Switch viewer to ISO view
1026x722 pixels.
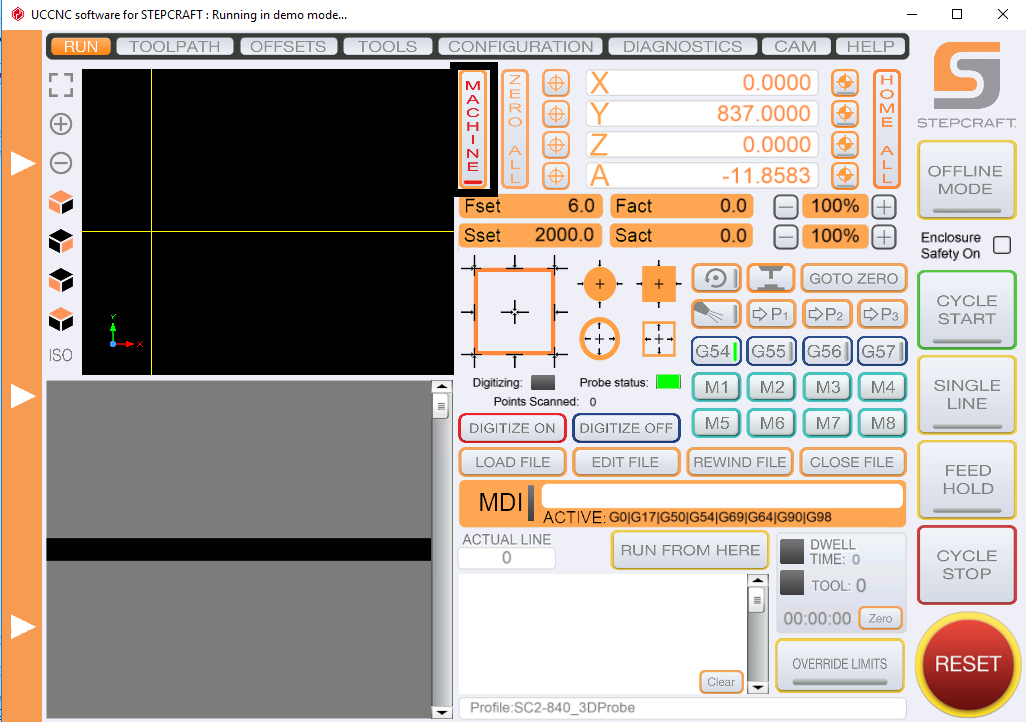tap(60, 355)
